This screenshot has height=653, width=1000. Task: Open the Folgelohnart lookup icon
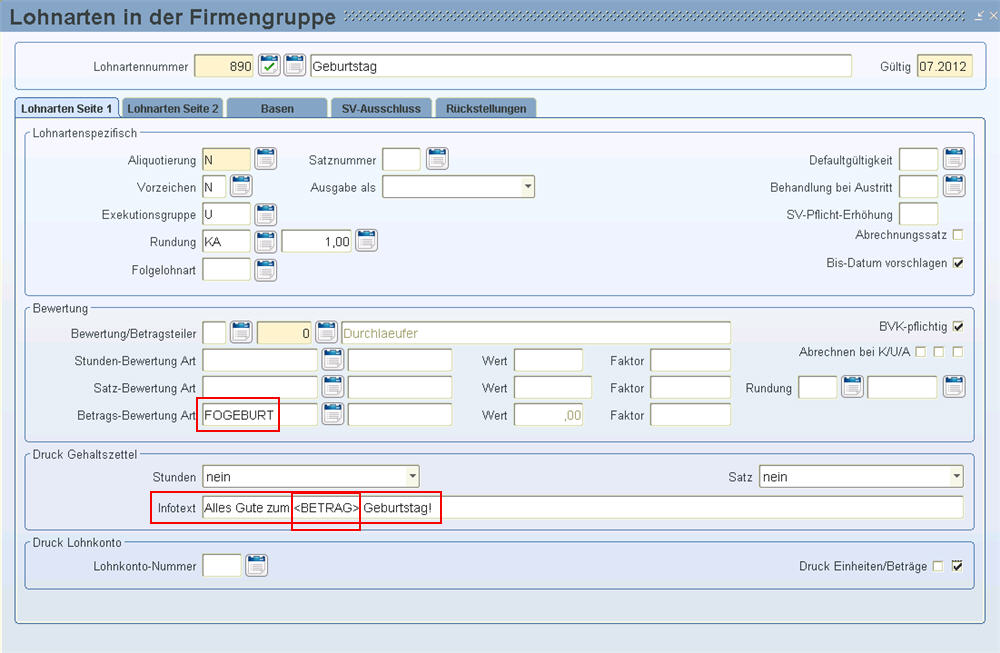265,269
